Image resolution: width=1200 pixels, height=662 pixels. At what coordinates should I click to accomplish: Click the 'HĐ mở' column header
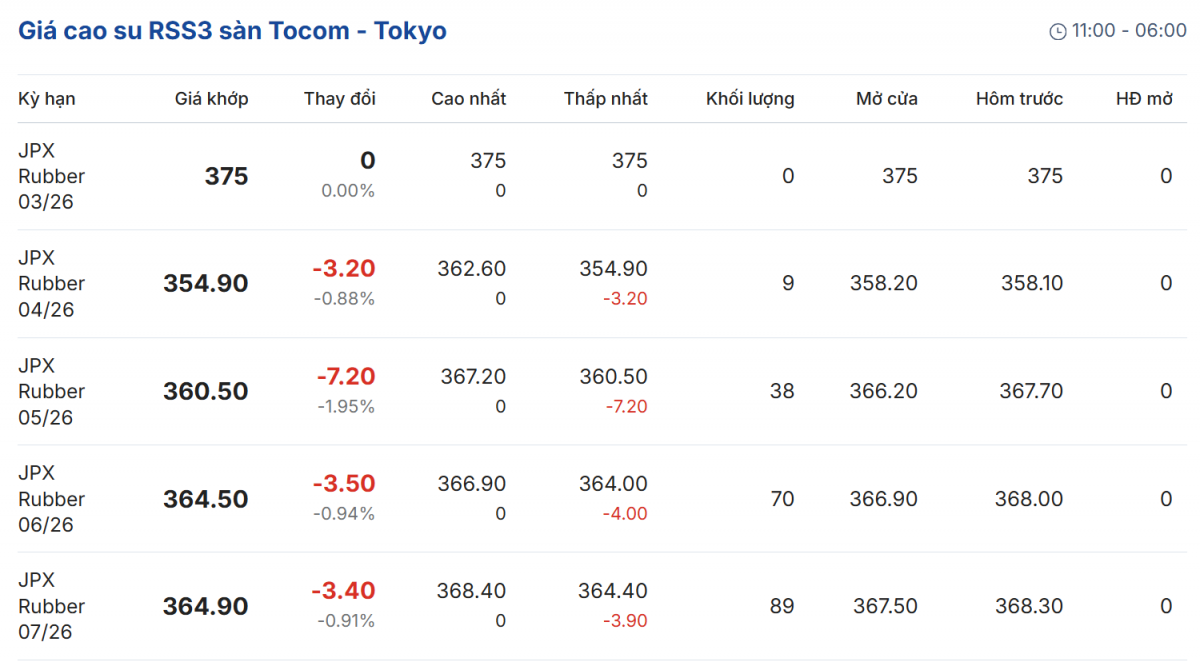tap(1144, 99)
